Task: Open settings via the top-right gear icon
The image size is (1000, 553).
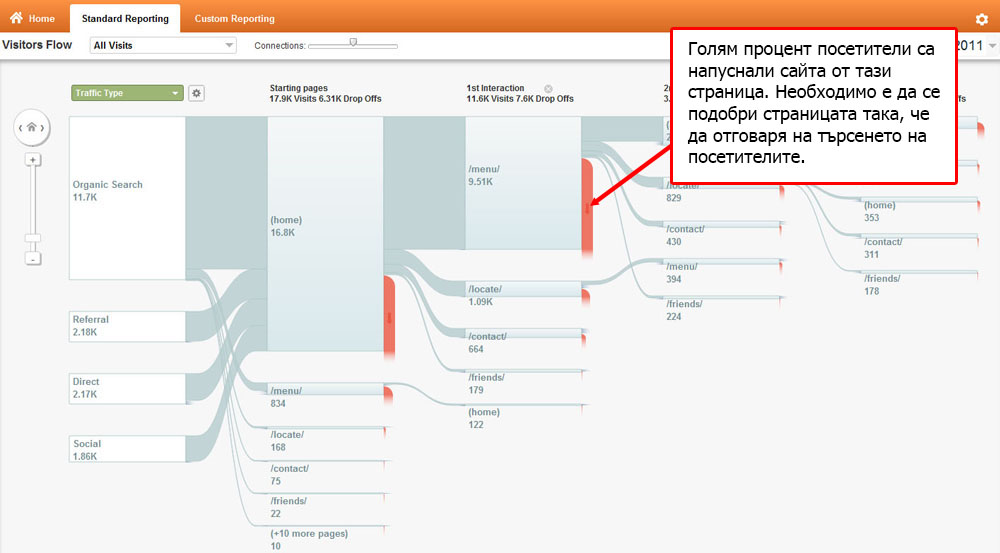Action: tap(981, 19)
